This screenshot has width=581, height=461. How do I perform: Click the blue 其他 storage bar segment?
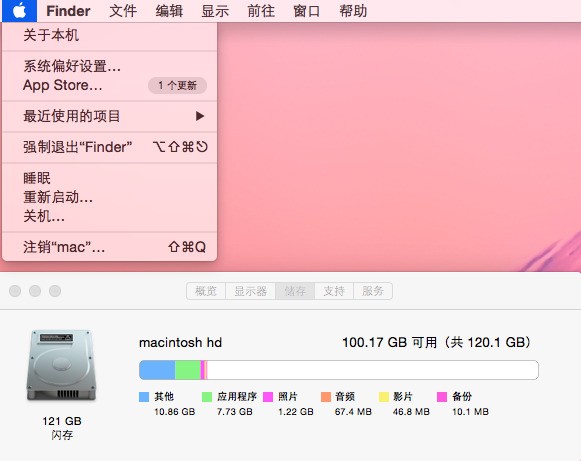tap(157, 370)
